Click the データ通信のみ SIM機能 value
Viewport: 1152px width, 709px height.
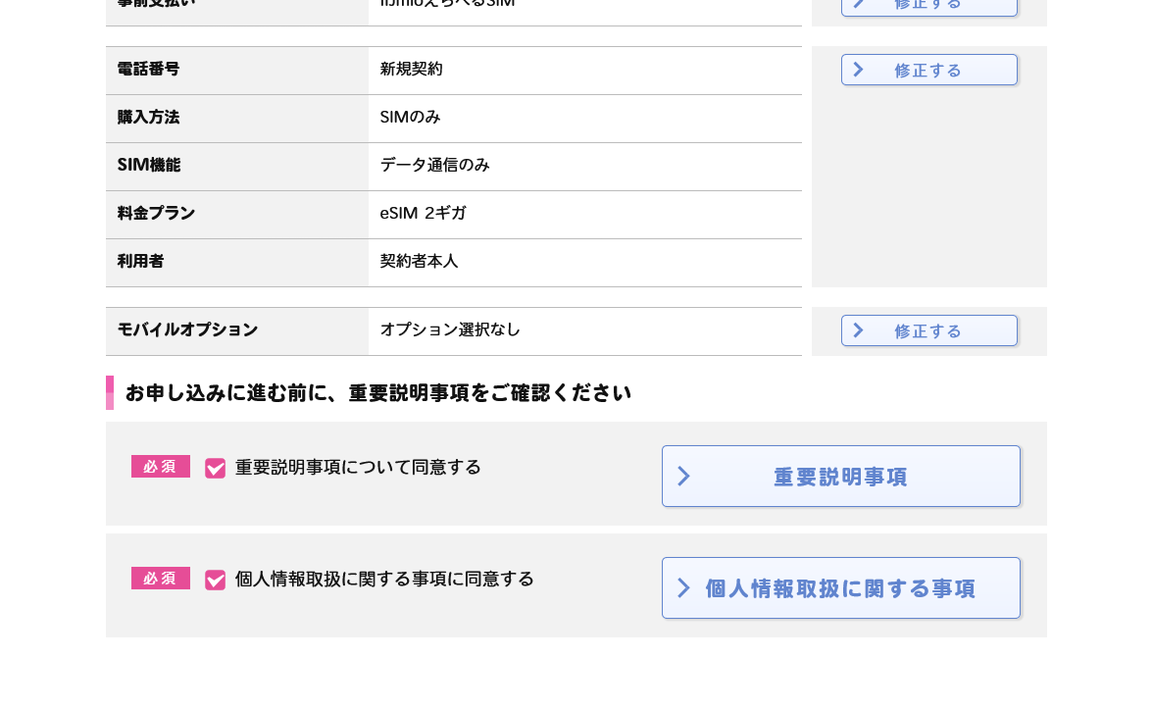pos(435,165)
